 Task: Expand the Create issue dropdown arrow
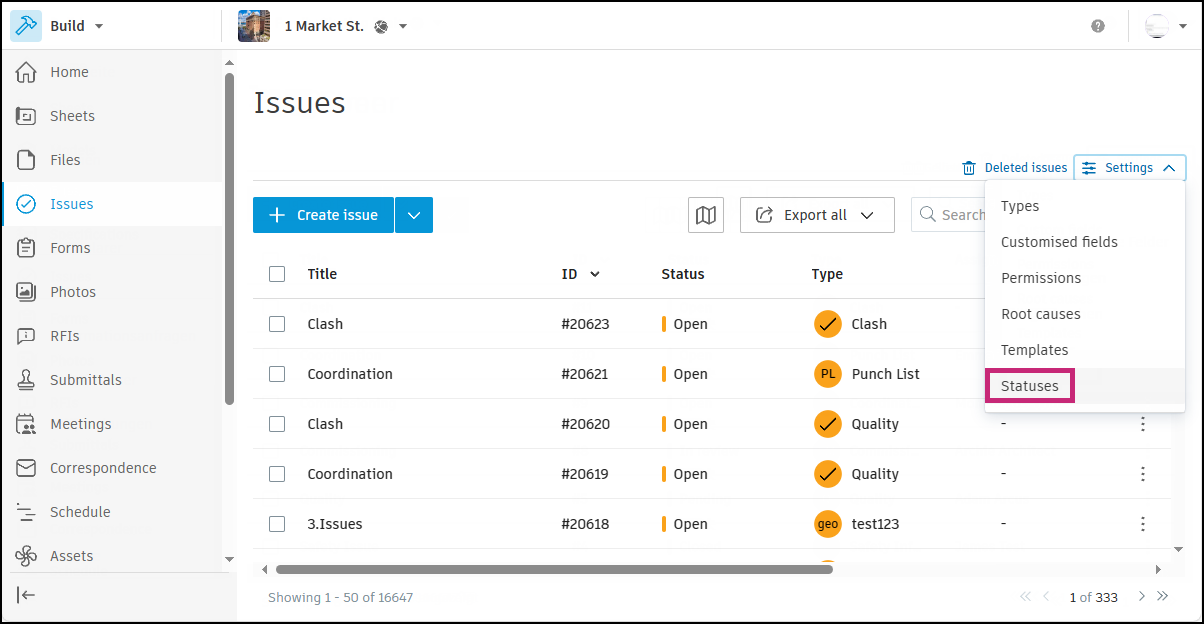[414, 215]
